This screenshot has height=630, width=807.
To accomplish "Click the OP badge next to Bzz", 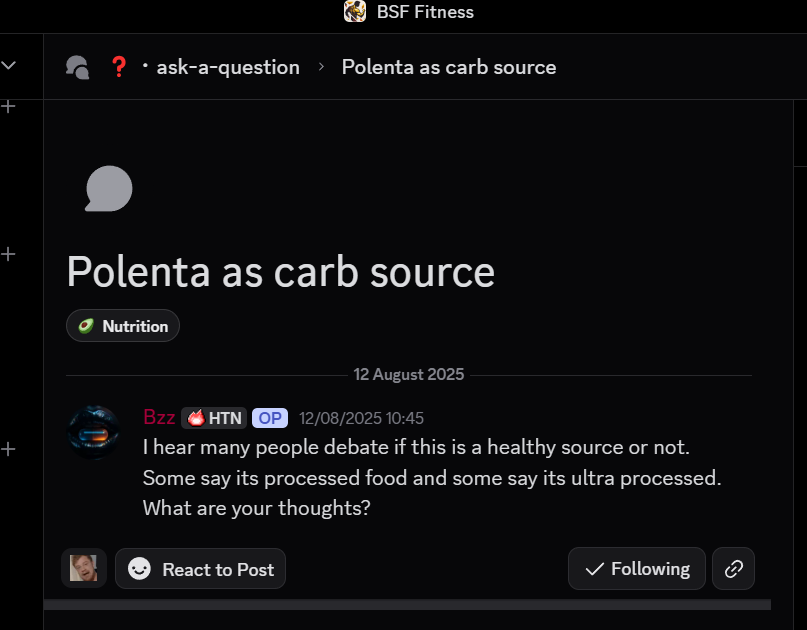I will coord(270,418).
